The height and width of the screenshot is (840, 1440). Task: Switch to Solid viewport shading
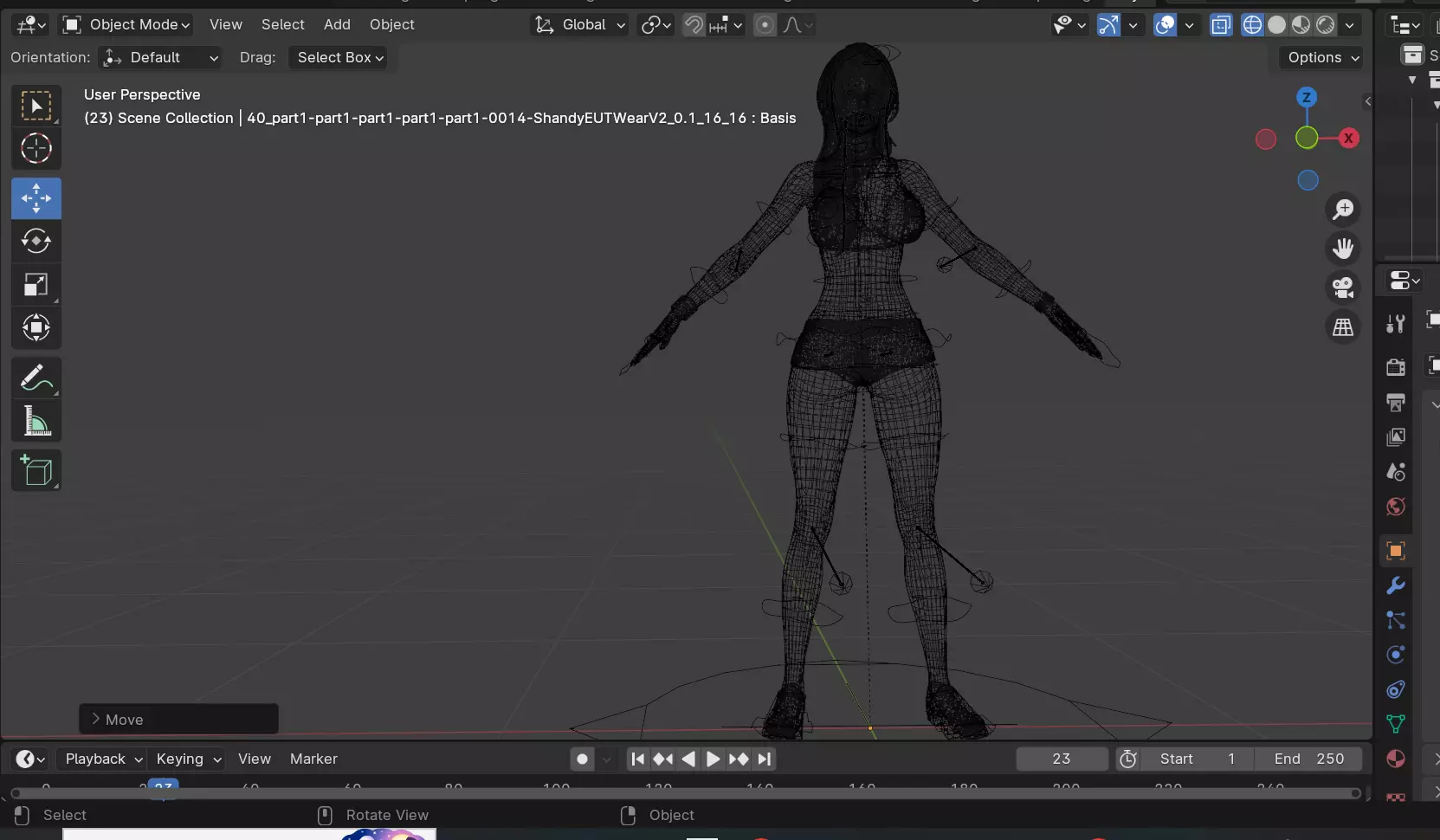click(x=1276, y=25)
